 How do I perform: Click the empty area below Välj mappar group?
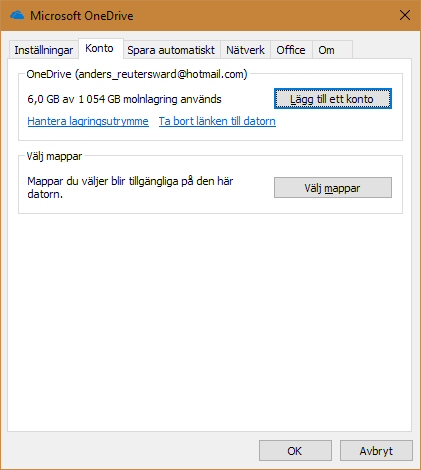pyautogui.click(x=210, y=320)
